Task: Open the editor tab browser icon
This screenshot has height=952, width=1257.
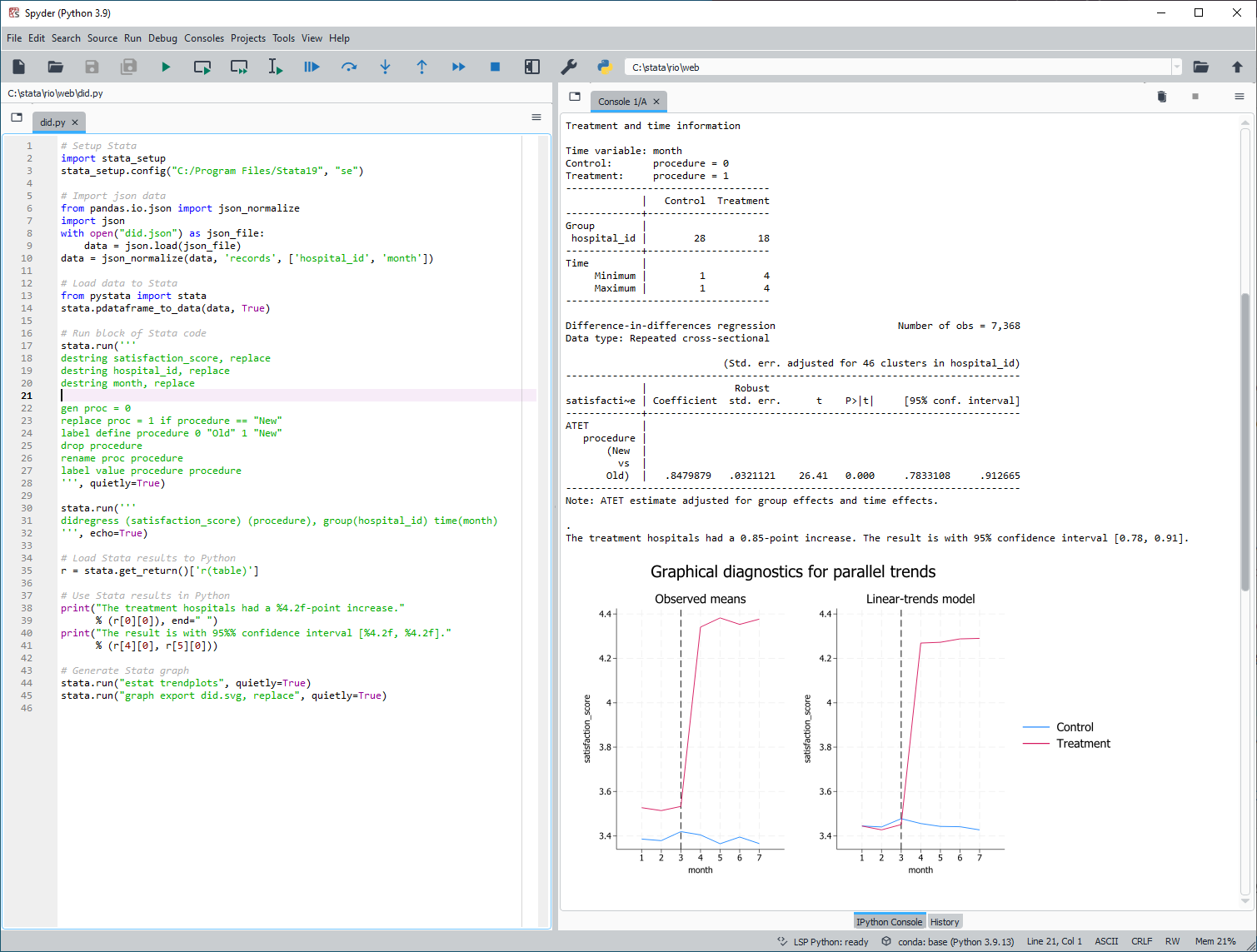Action: point(17,117)
